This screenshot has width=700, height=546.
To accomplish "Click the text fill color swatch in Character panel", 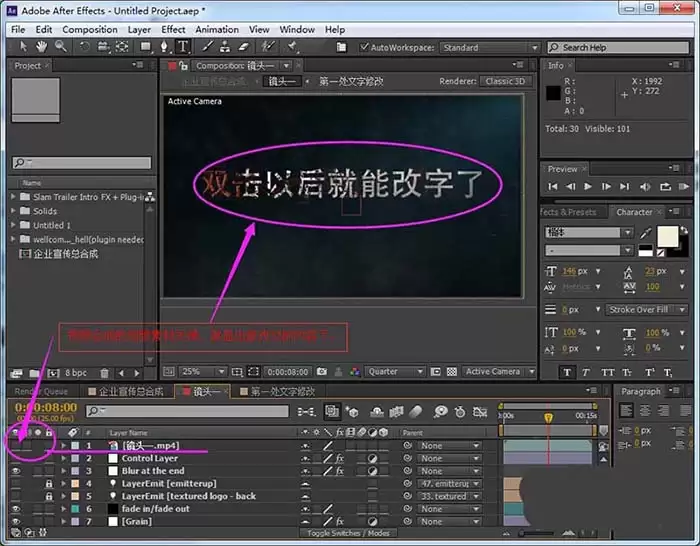I will tap(667, 236).
